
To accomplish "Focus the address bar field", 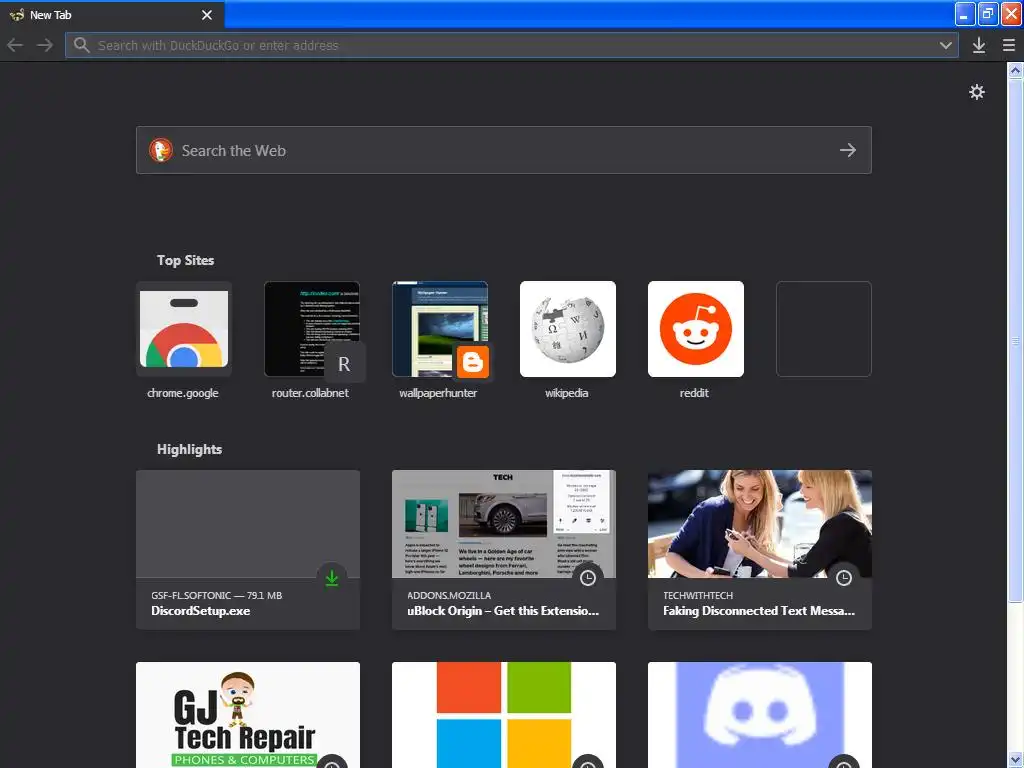I will pyautogui.click(x=512, y=45).
